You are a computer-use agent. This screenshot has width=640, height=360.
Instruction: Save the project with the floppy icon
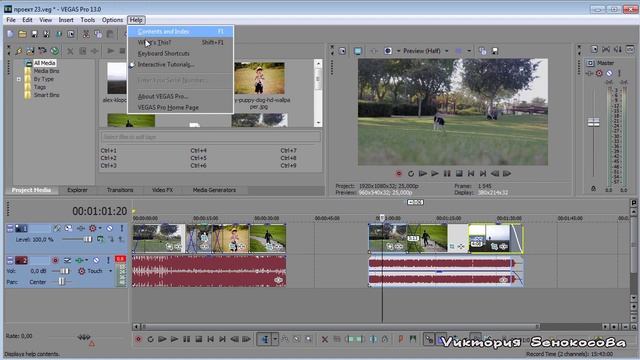click(x=34, y=34)
